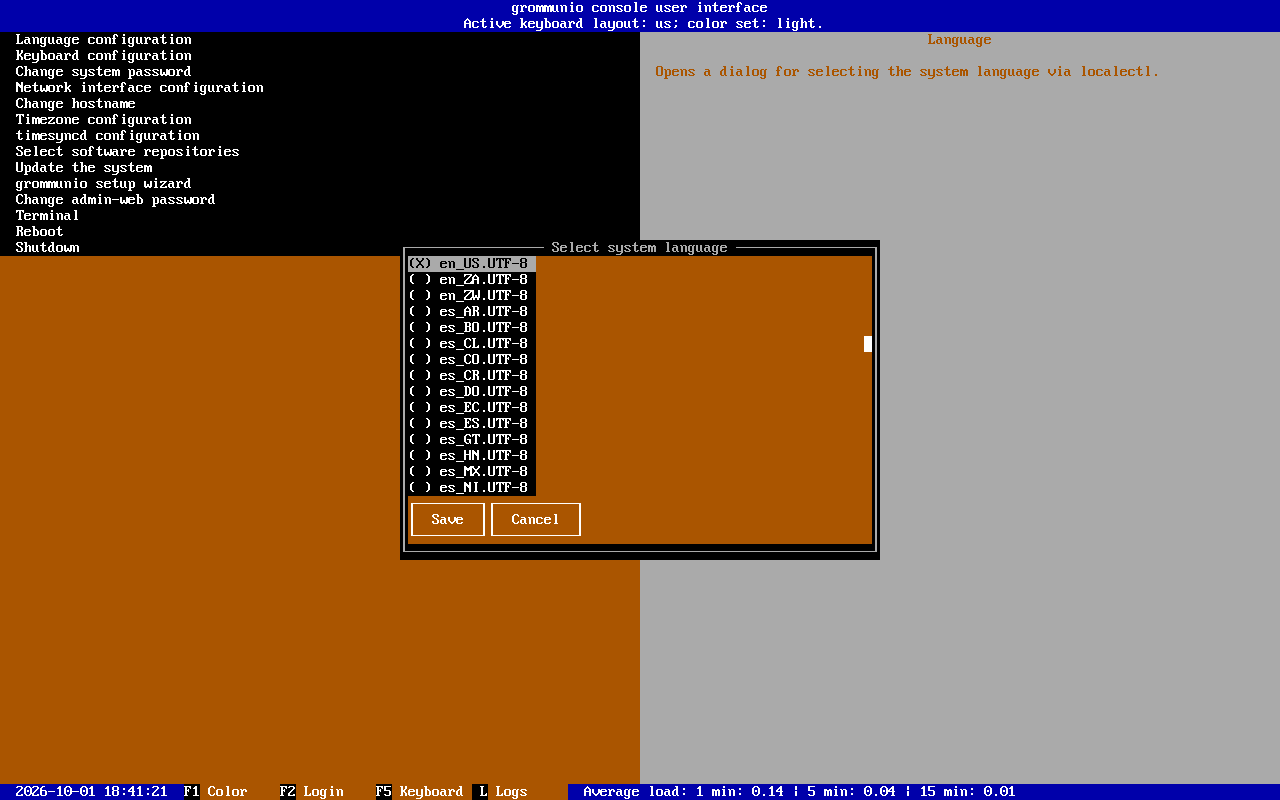This screenshot has height=800, width=1280.
Task: Click the date and time in footer
Action: (x=92, y=792)
